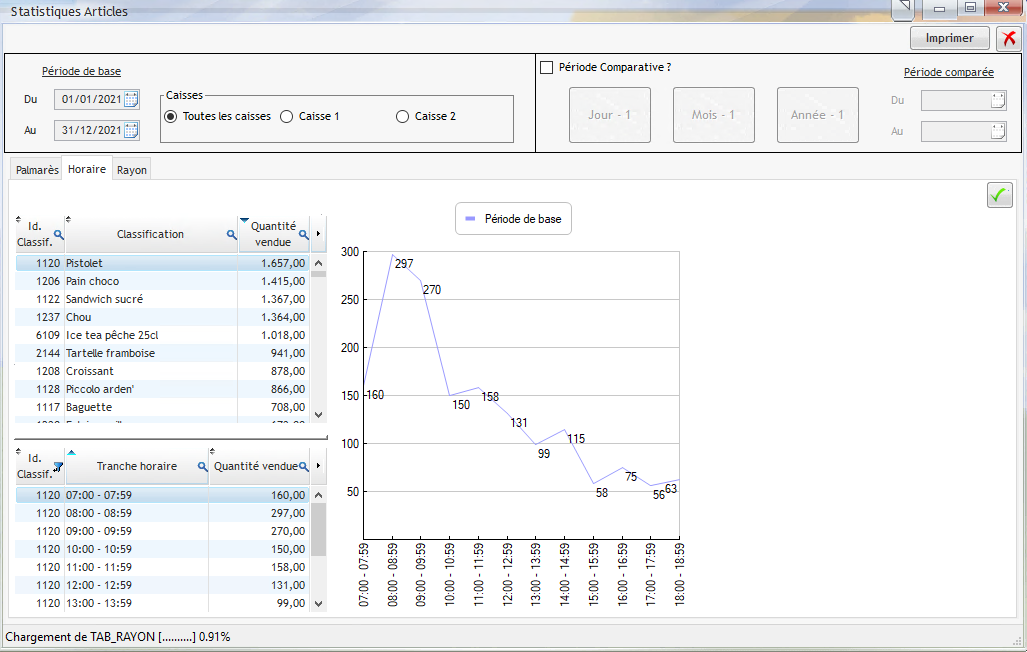The width and height of the screenshot is (1027, 652).
Task: Click filter icon on lower Id. Classif. column
Action: pyautogui.click(x=58, y=467)
